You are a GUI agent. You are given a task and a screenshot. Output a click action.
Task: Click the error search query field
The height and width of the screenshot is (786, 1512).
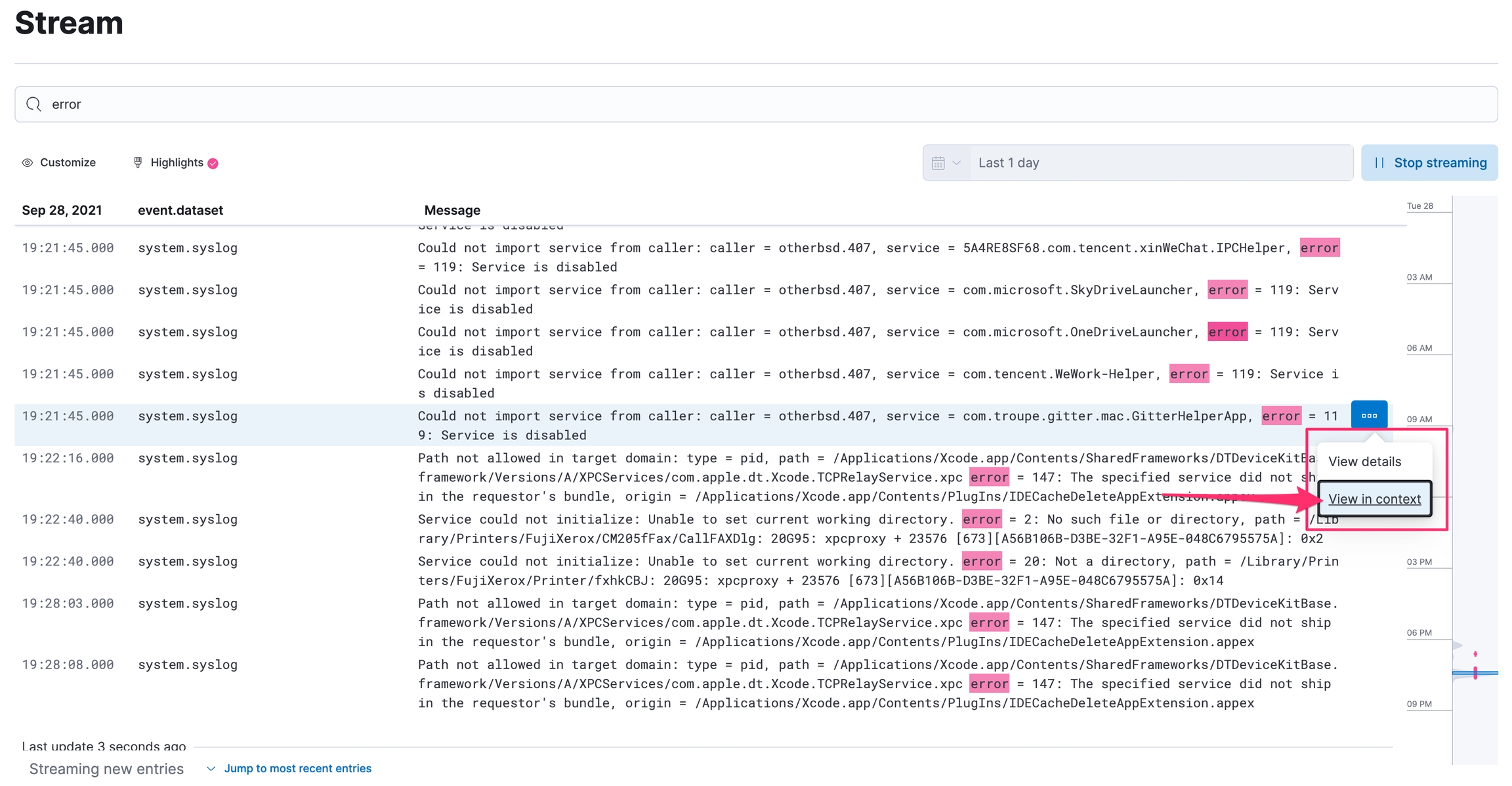click(x=756, y=104)
